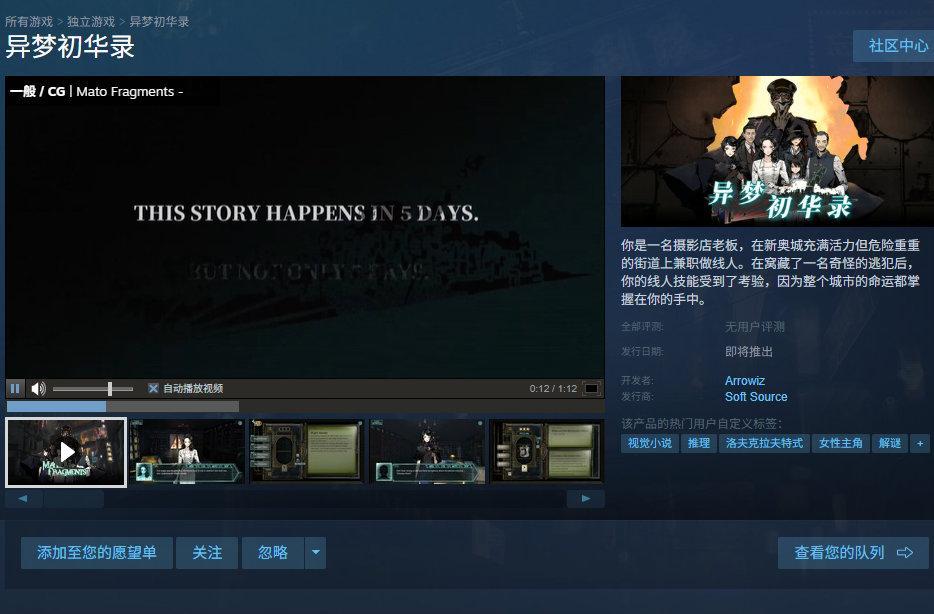
Task: Open the 所有游戏 breadcrumb link
Action: [x=29, y=21]
